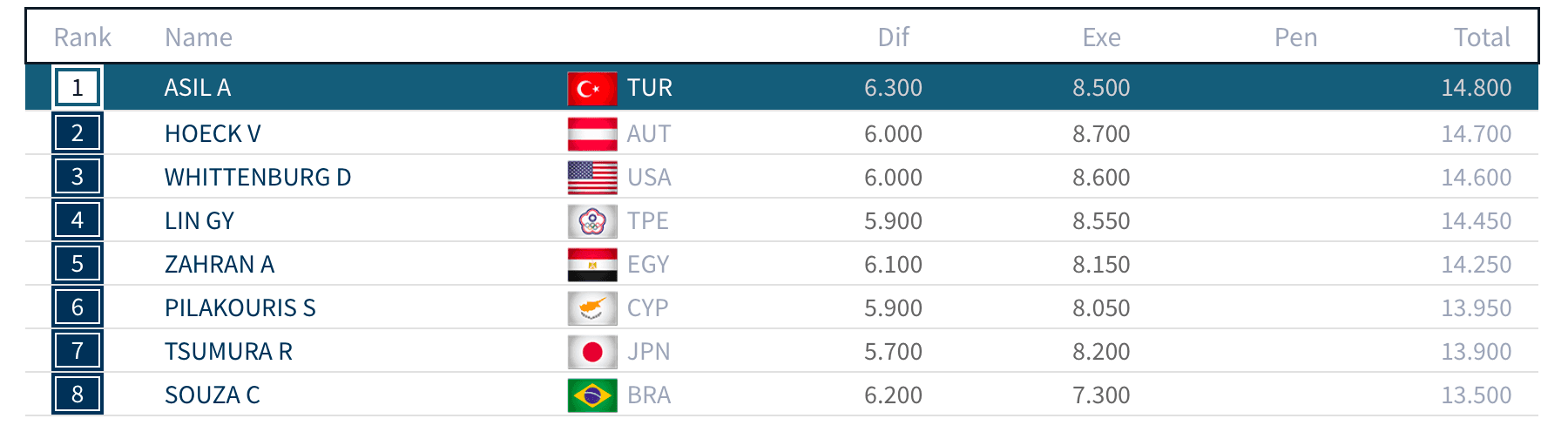Image resolution: width=1568 pixels, height=432 pixels.
Task: Click the Brazil flag icon
Action: (x=592, y=395)
